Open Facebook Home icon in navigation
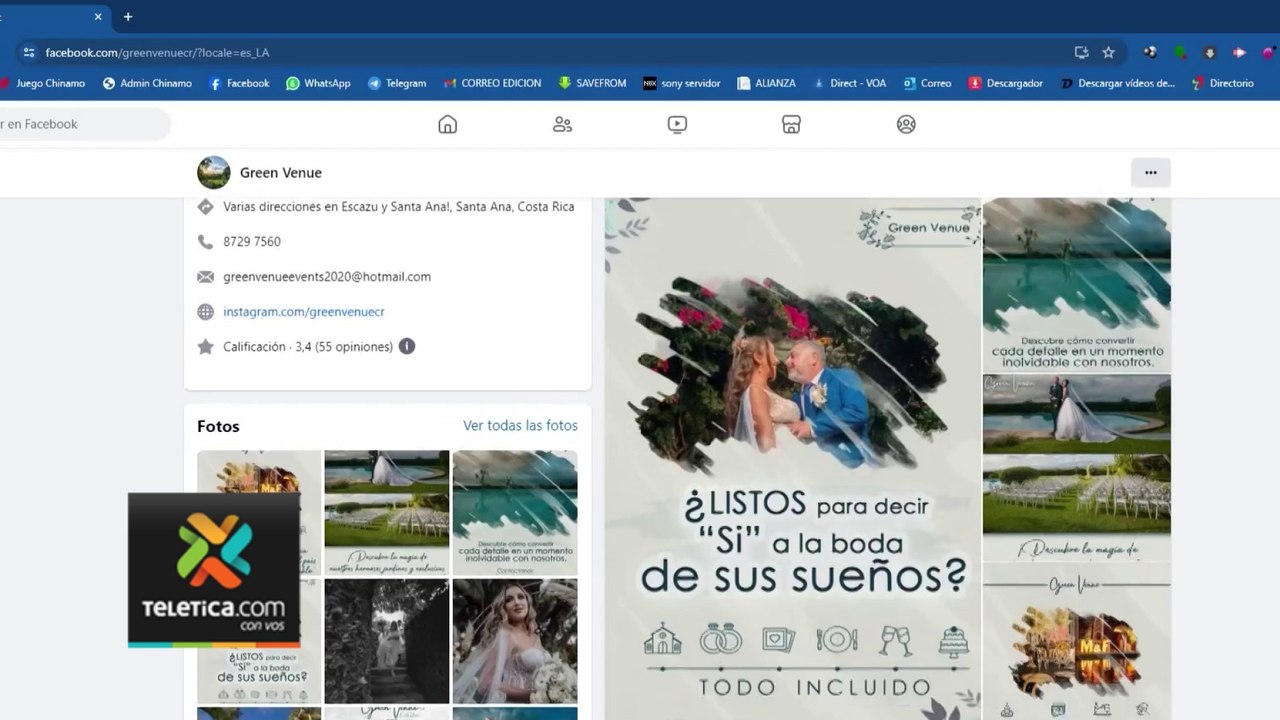The width and height of the screenshot is (1280, 720). pyautogui.click(x=447, y=124)
